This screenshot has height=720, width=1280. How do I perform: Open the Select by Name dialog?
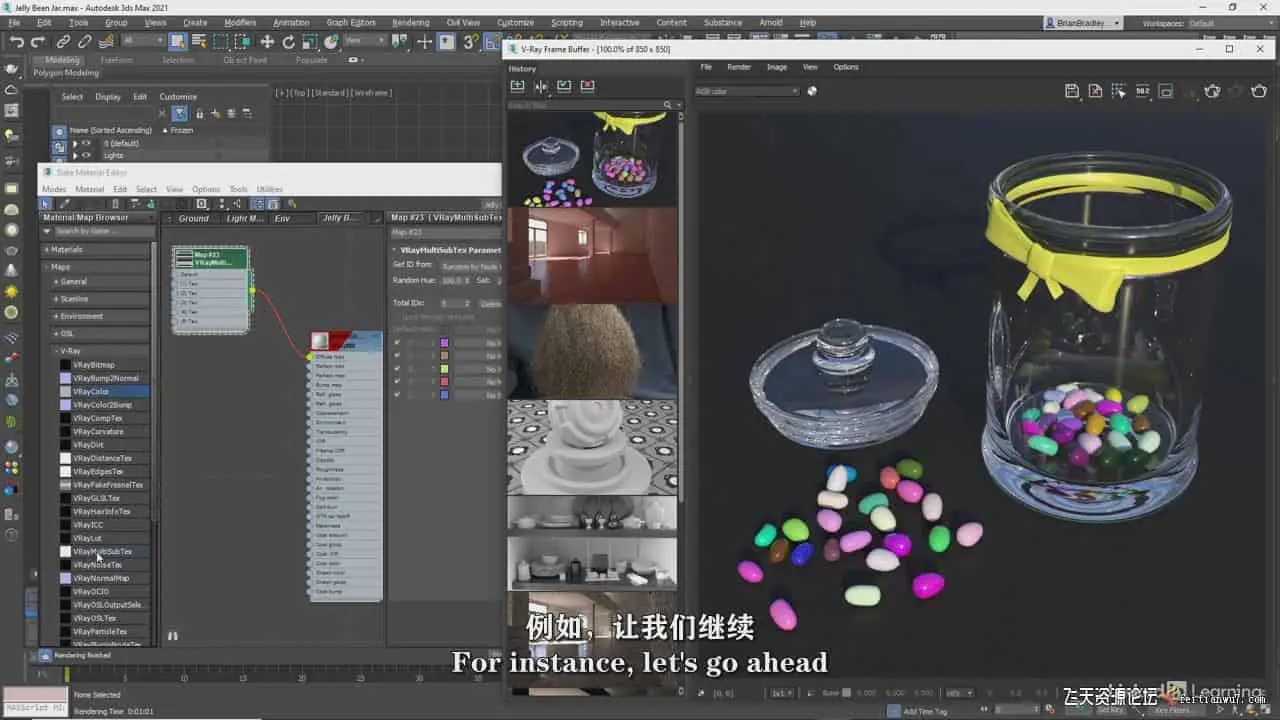pos(199,42)
